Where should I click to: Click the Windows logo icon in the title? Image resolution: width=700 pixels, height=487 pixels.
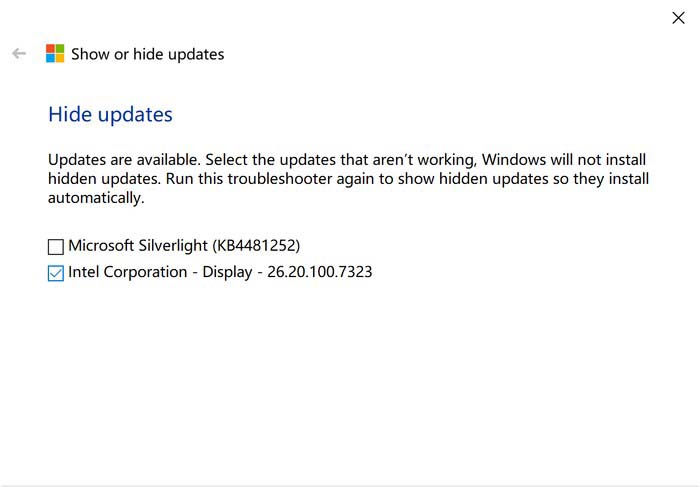[x=55, y=54]
